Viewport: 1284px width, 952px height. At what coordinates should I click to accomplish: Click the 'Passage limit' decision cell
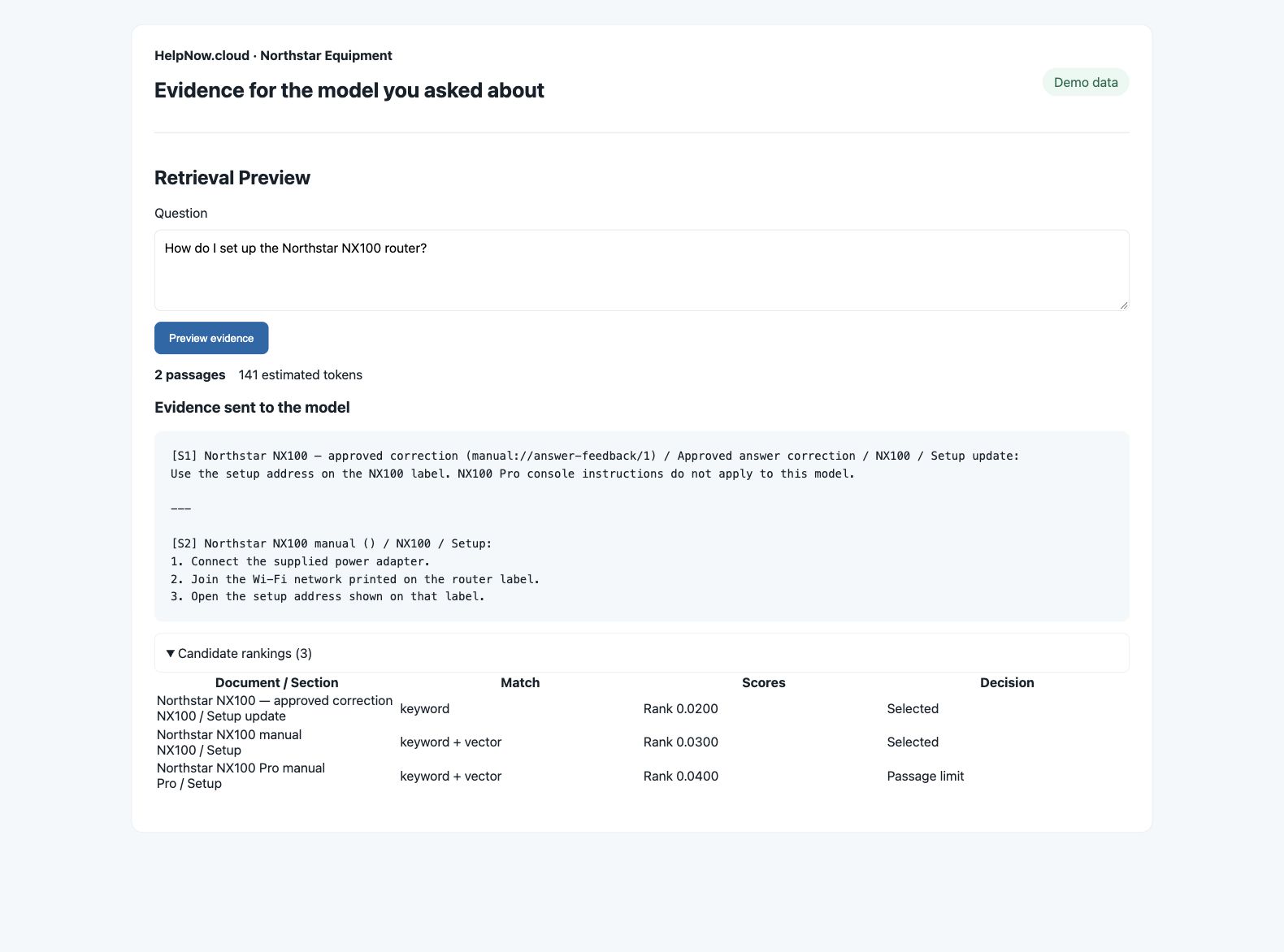[x=926, y=776]
